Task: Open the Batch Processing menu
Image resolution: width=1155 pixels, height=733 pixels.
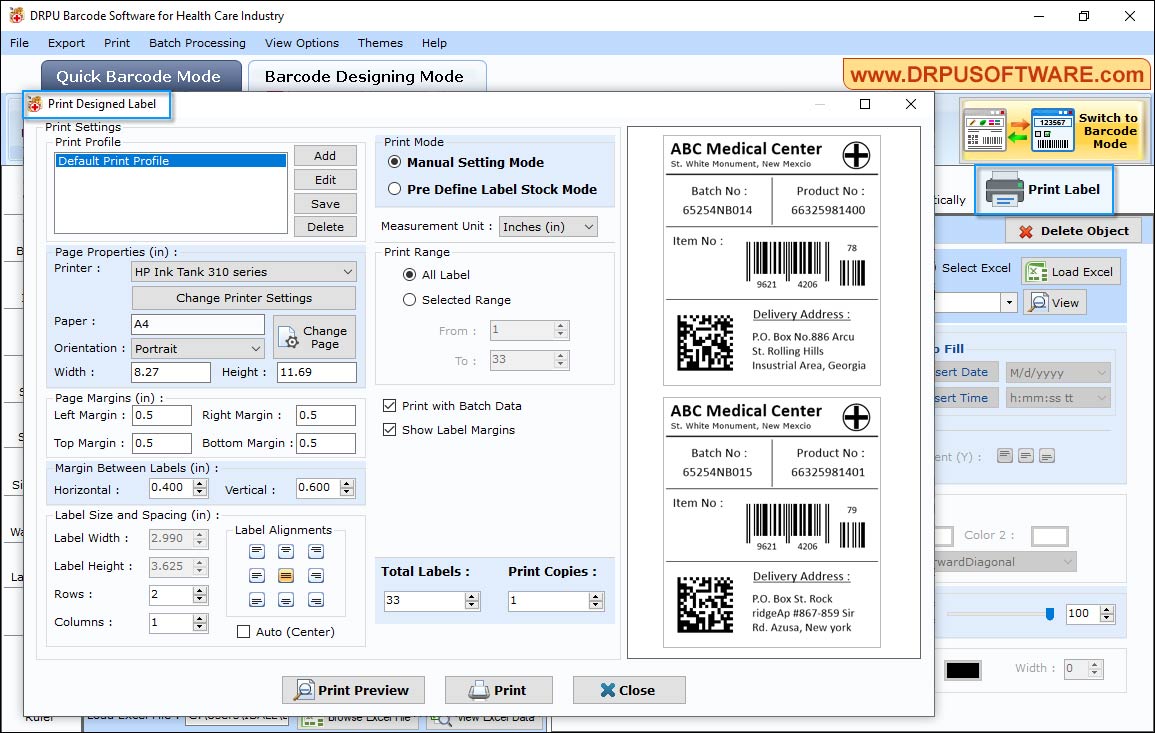Action: pyautogui.click(x=197, y=43)
